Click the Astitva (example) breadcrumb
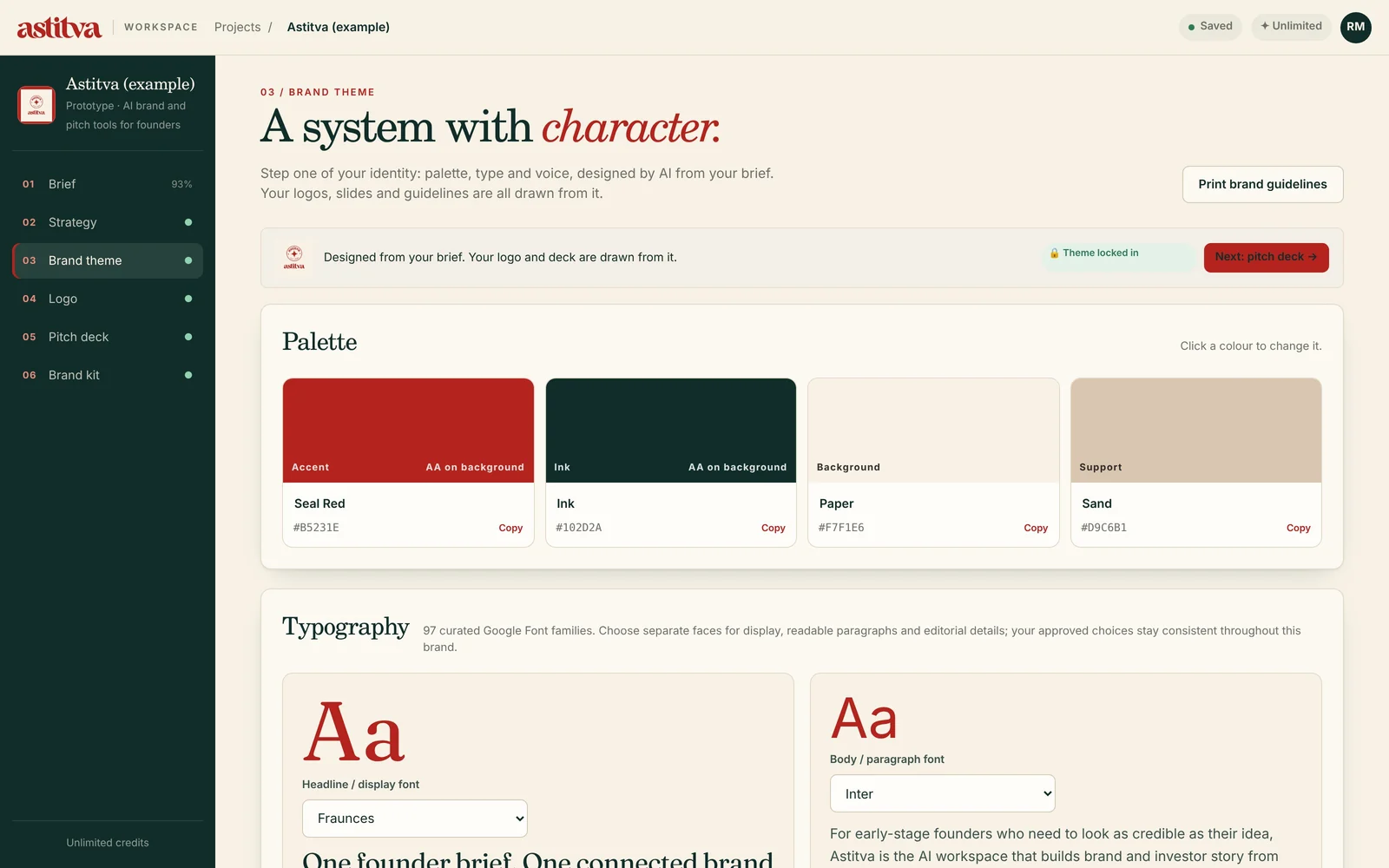This screenshot has width=1389, height=868. click(339, 27)
